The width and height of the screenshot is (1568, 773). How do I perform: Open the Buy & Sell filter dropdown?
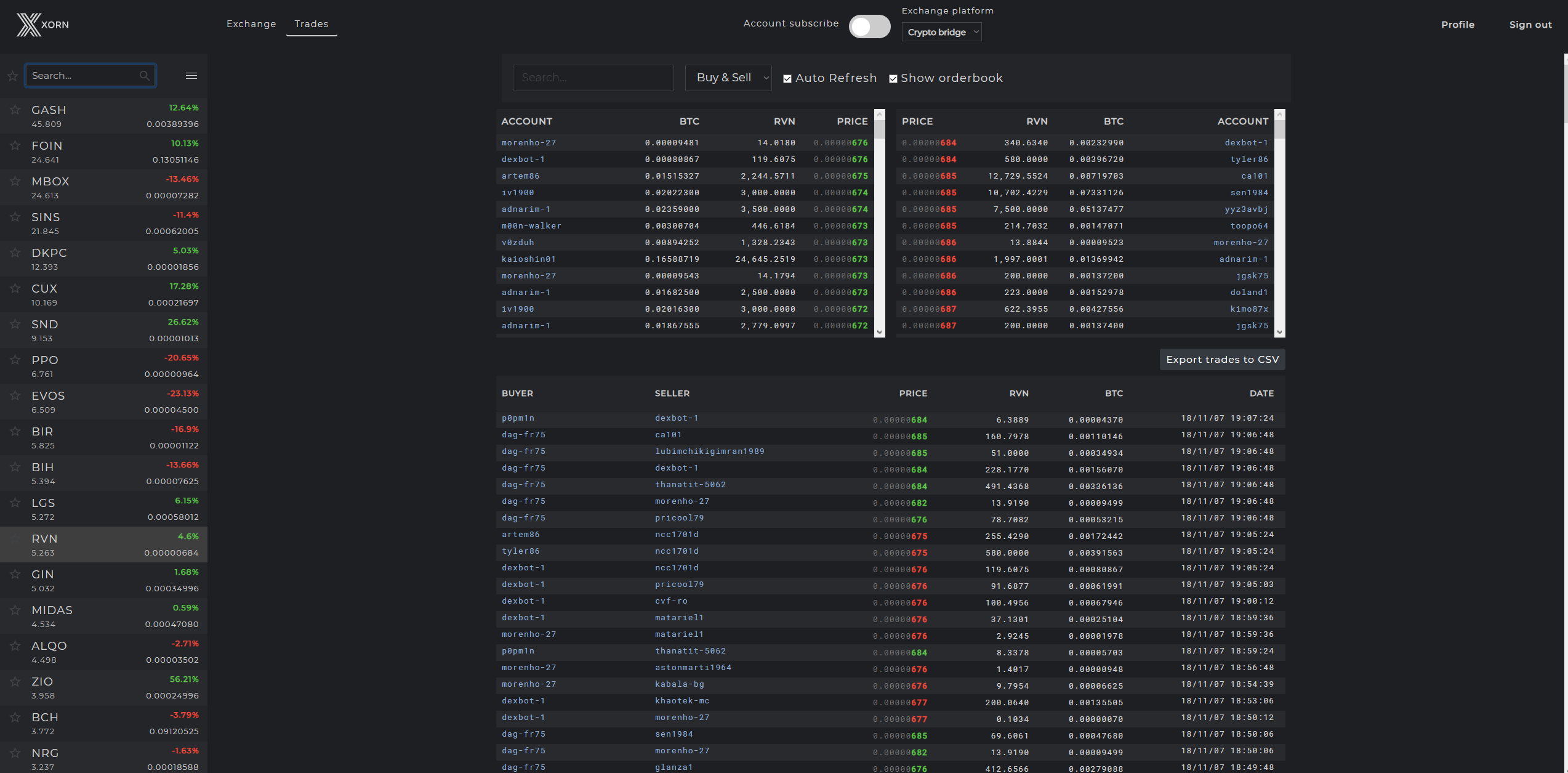pos(728,78)
